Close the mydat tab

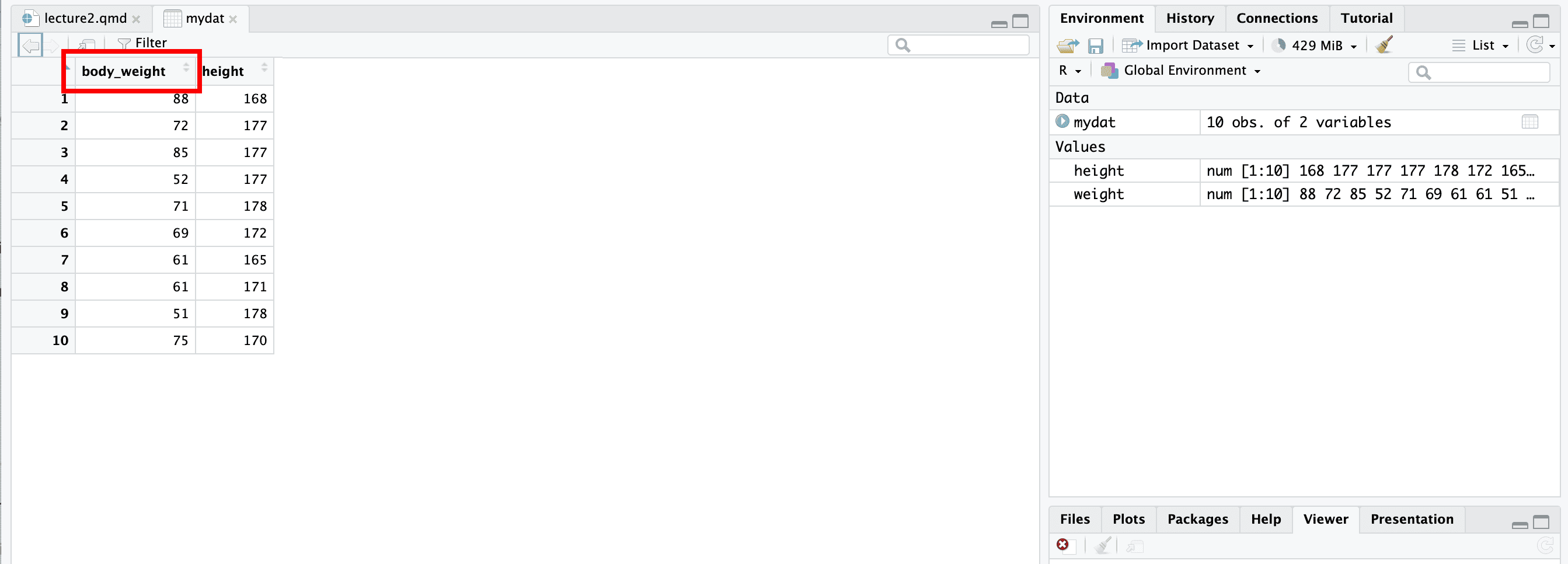coord(233,19)
